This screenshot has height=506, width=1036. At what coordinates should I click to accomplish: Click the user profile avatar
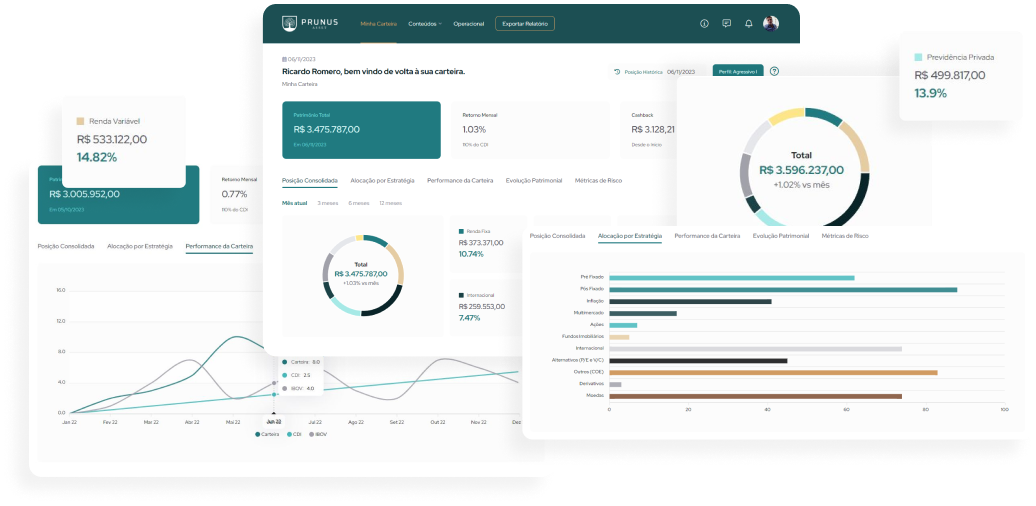771,23
